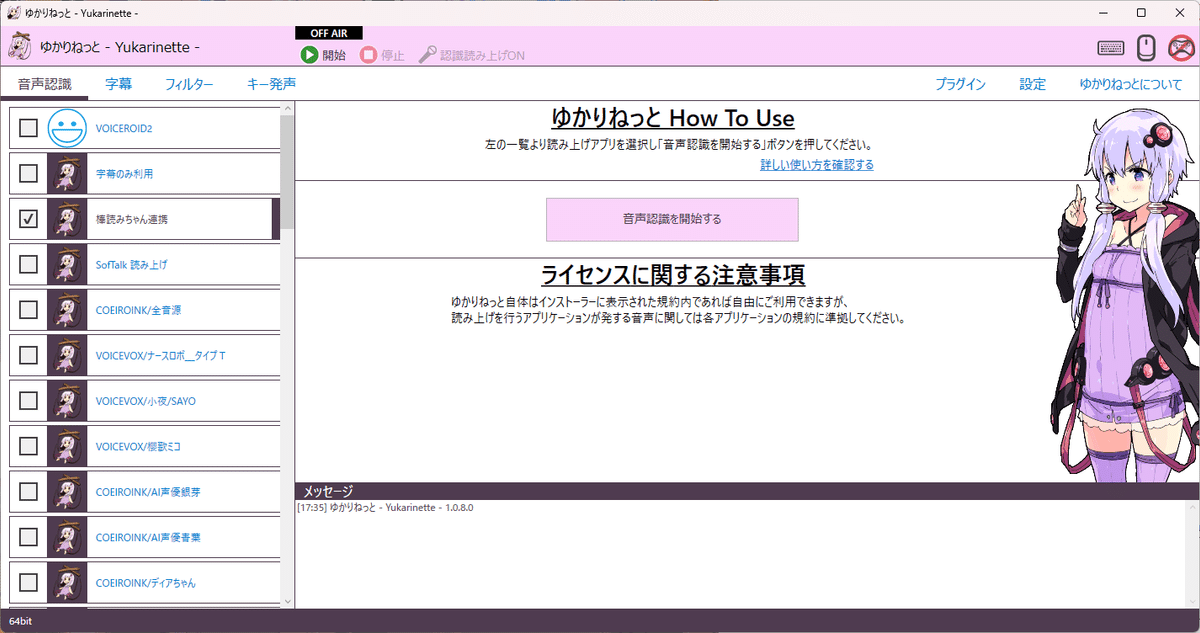The width and height of the screenshot is (1200, 633).
Task: Tick the SofTalk 読み上げ checkbox
Action: pyautogui.click(x=29, y=264)
